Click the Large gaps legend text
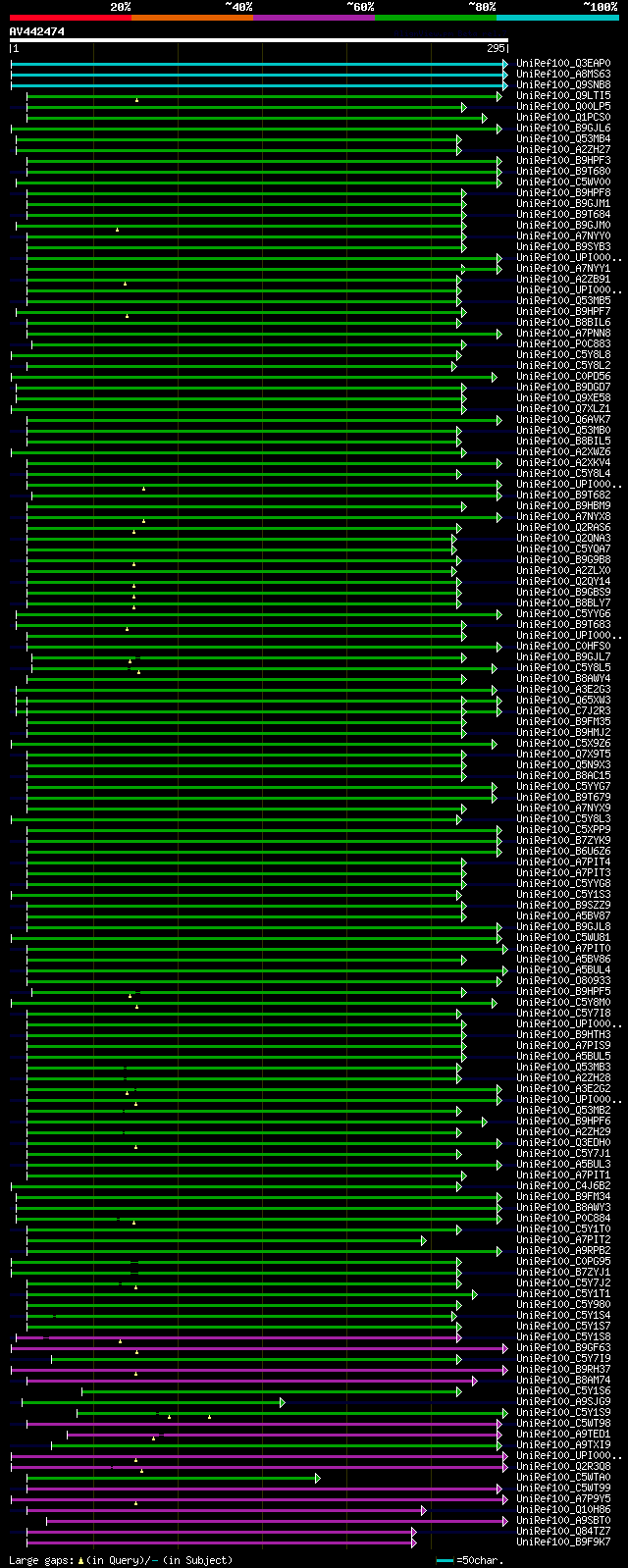This screenshot has width=628, height=1568. pyautogui.click(x=121, y=1559)
